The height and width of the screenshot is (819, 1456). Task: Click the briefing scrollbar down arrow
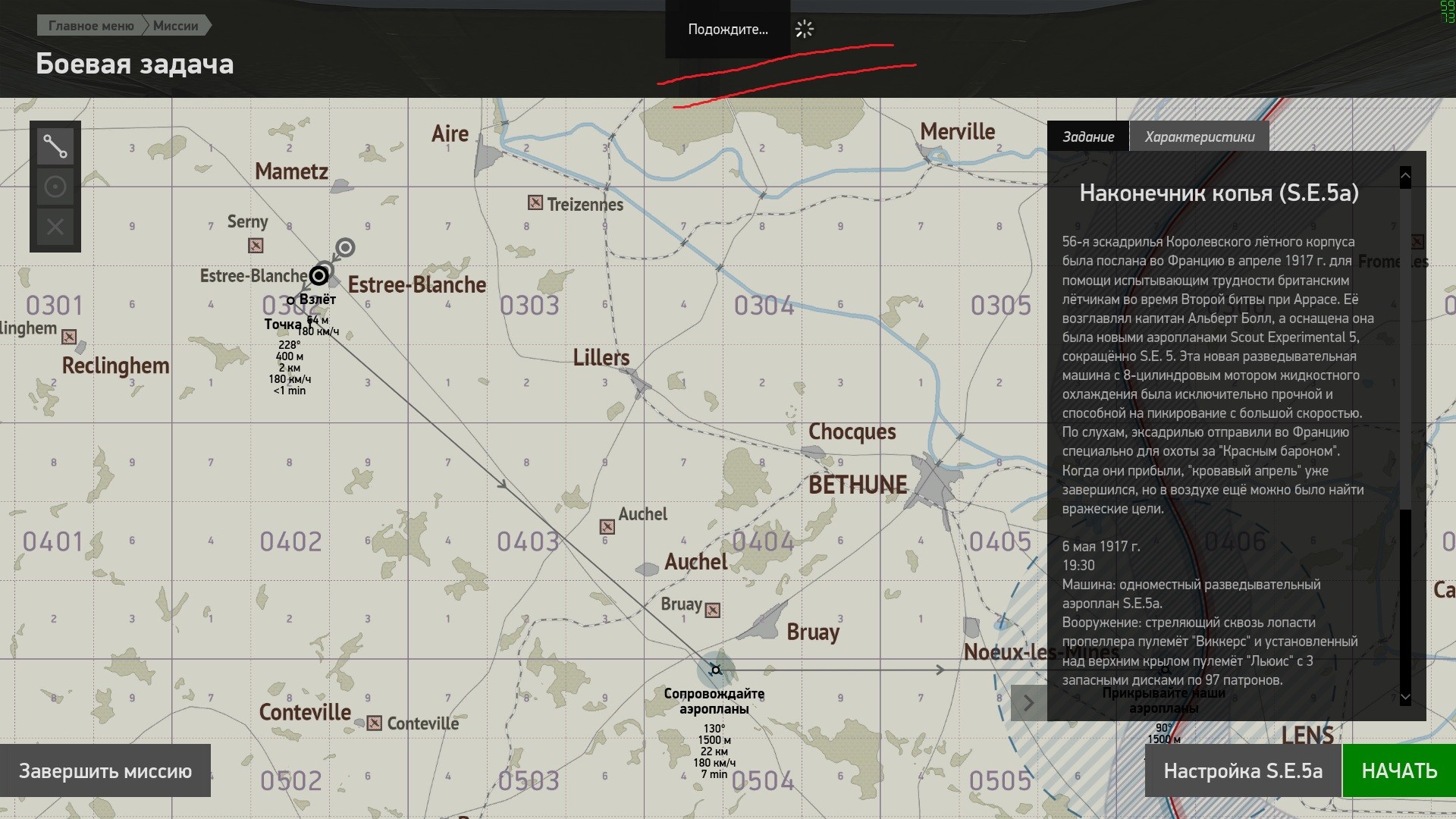pyautogui.click(x=1405, y=696)
